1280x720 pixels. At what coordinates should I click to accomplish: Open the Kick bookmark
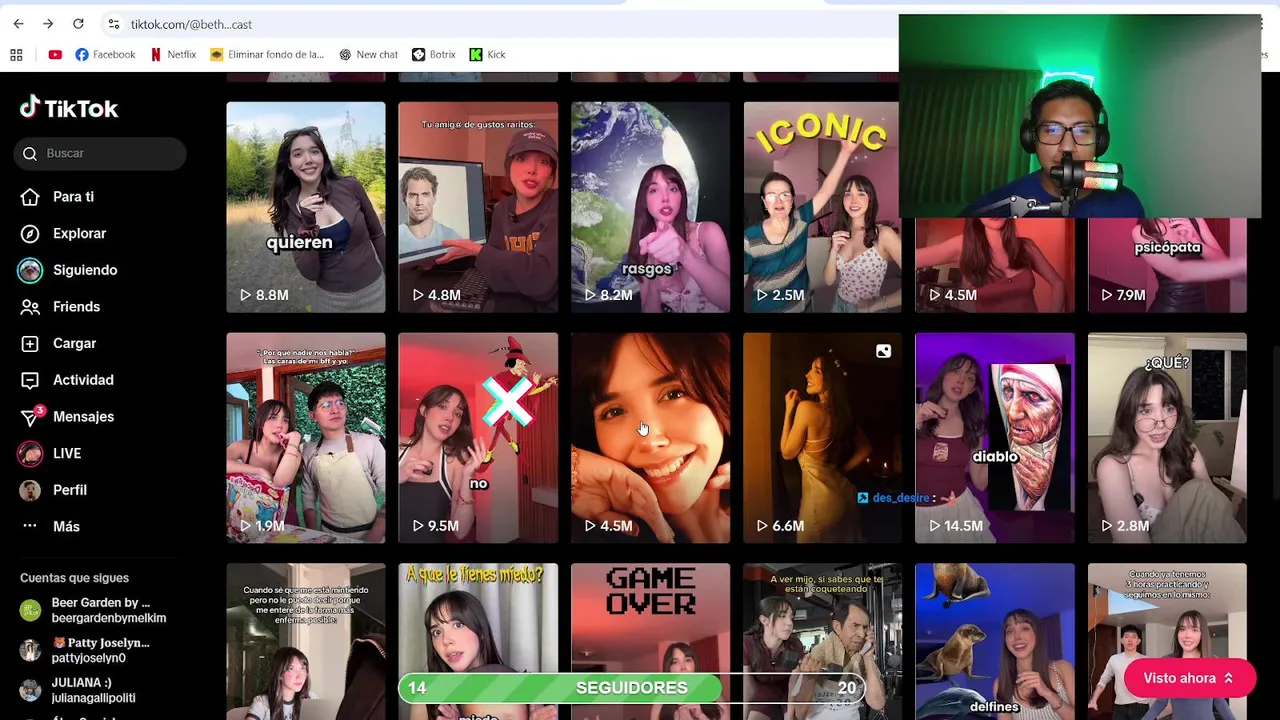tap(488, 55)
